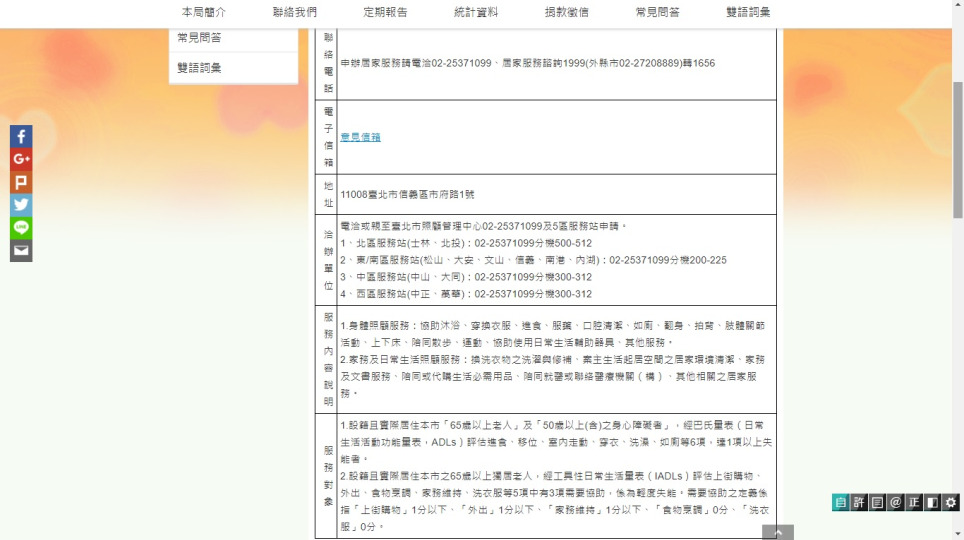The width and height of the screenshot is (964, 540).
Task: Share page on Twitter
Action: 21,205
